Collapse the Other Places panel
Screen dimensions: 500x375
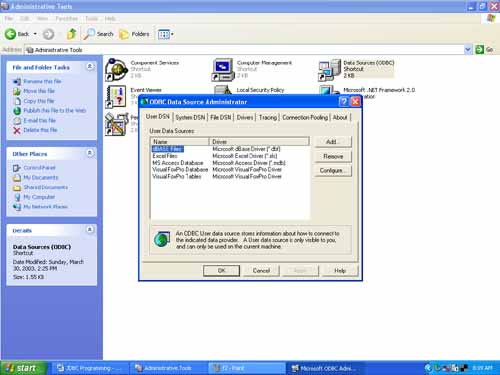tap(90, 153)
